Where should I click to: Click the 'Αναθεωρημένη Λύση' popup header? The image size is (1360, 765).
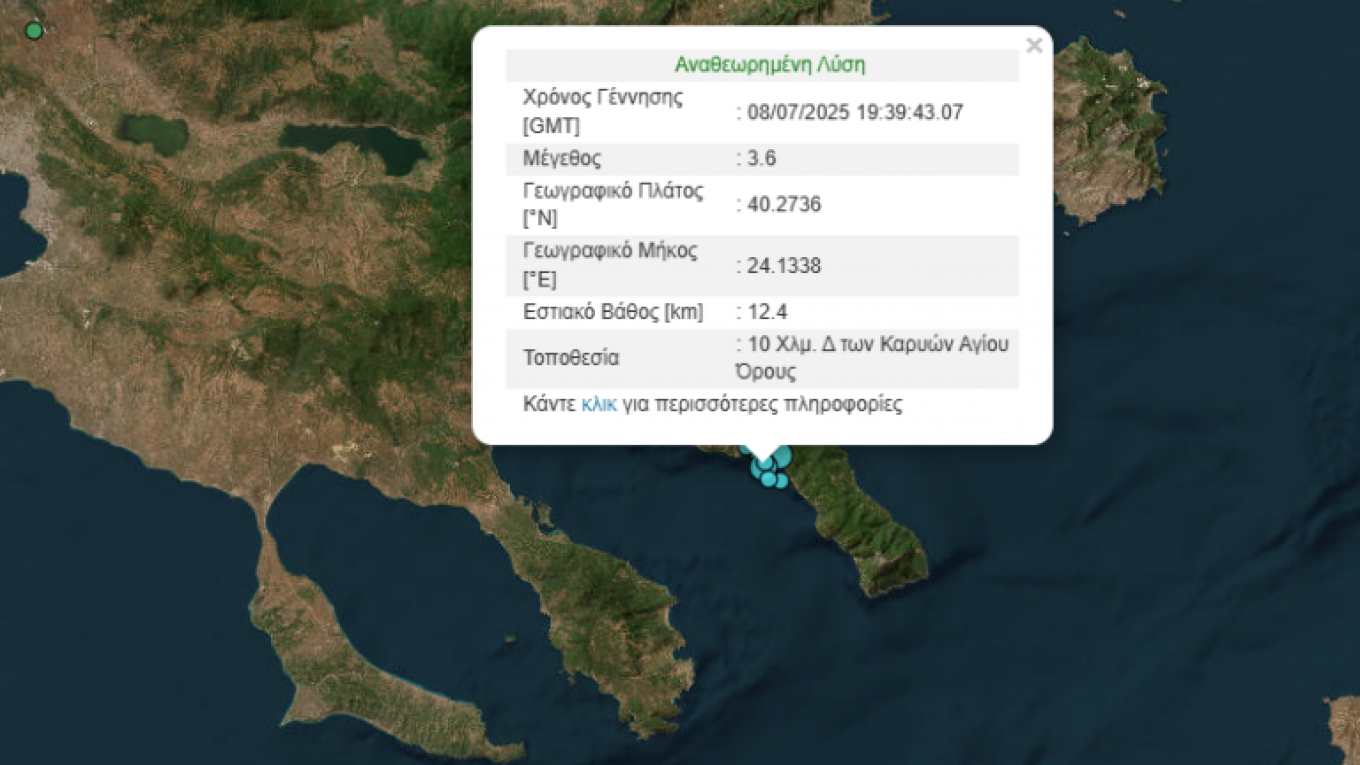coord(769,66)
